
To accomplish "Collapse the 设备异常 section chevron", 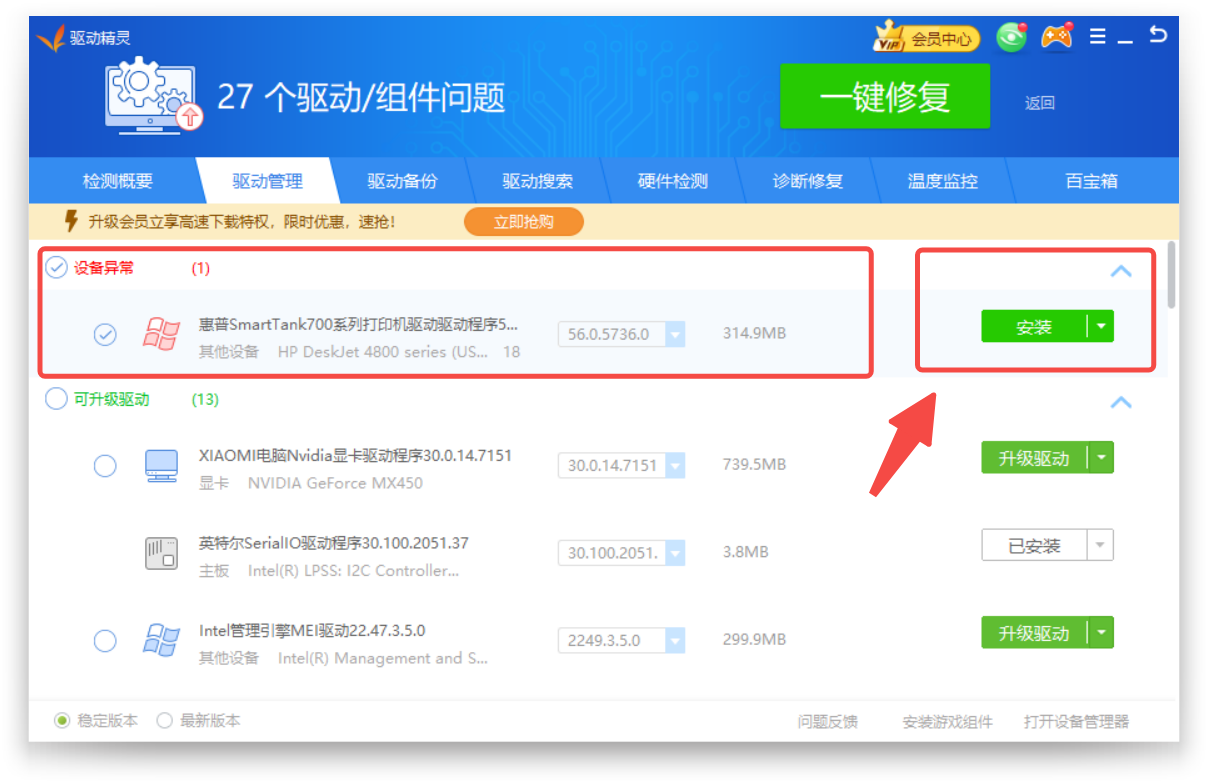I will tap(1121, 270).
